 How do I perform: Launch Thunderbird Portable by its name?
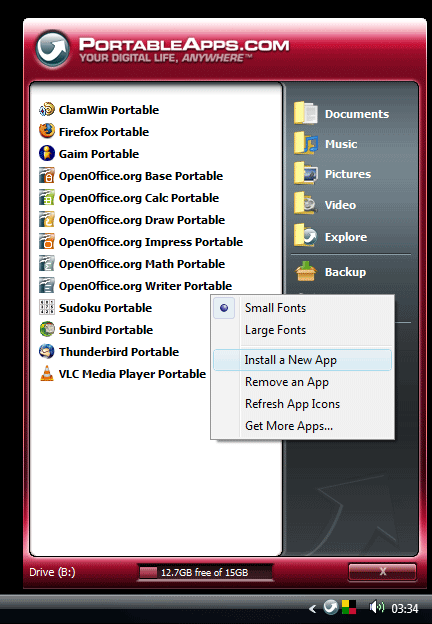click(x=119, y=352)
